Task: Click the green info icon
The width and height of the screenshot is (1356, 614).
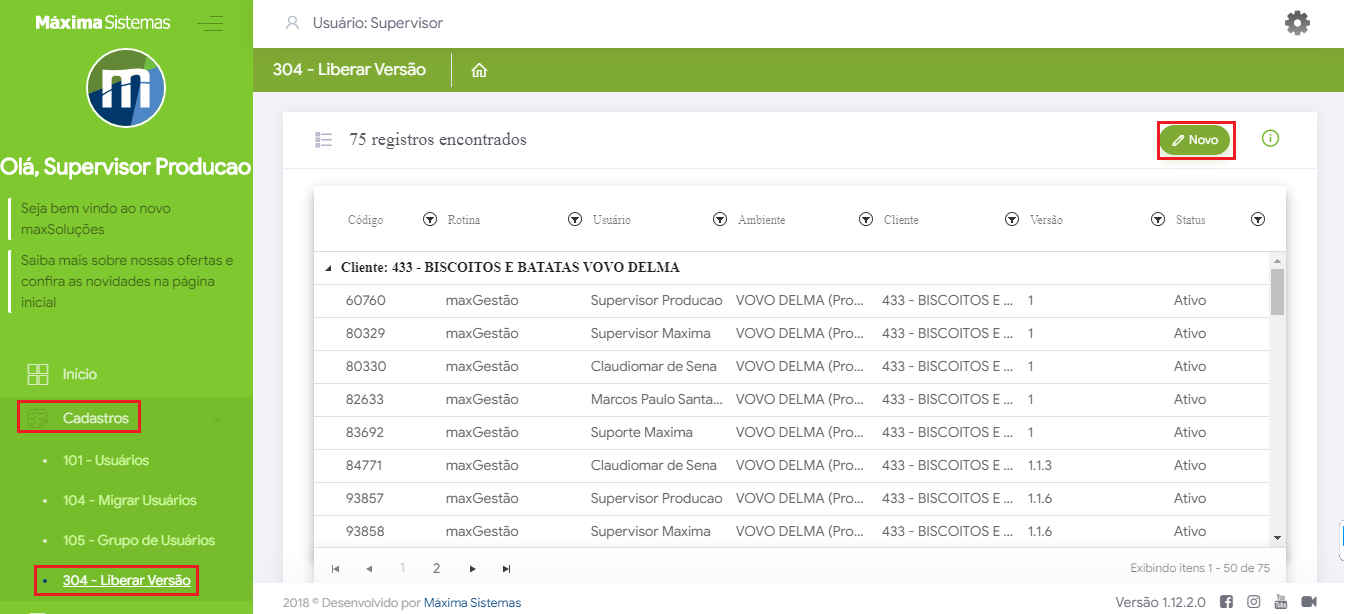Action: [x=1270, y=138]
